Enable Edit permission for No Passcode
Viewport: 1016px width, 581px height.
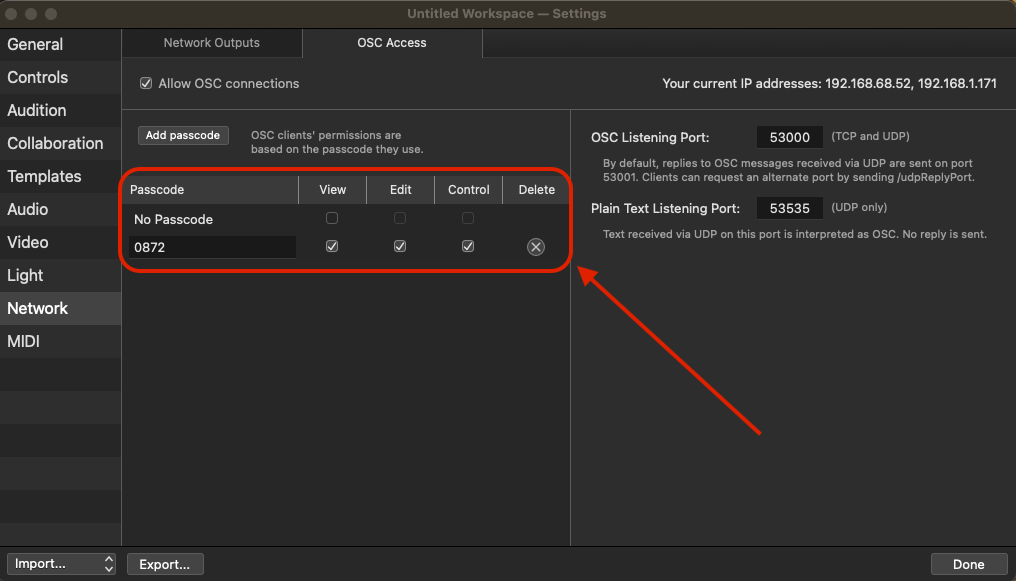pyautogui.click(x=400, y=218)
